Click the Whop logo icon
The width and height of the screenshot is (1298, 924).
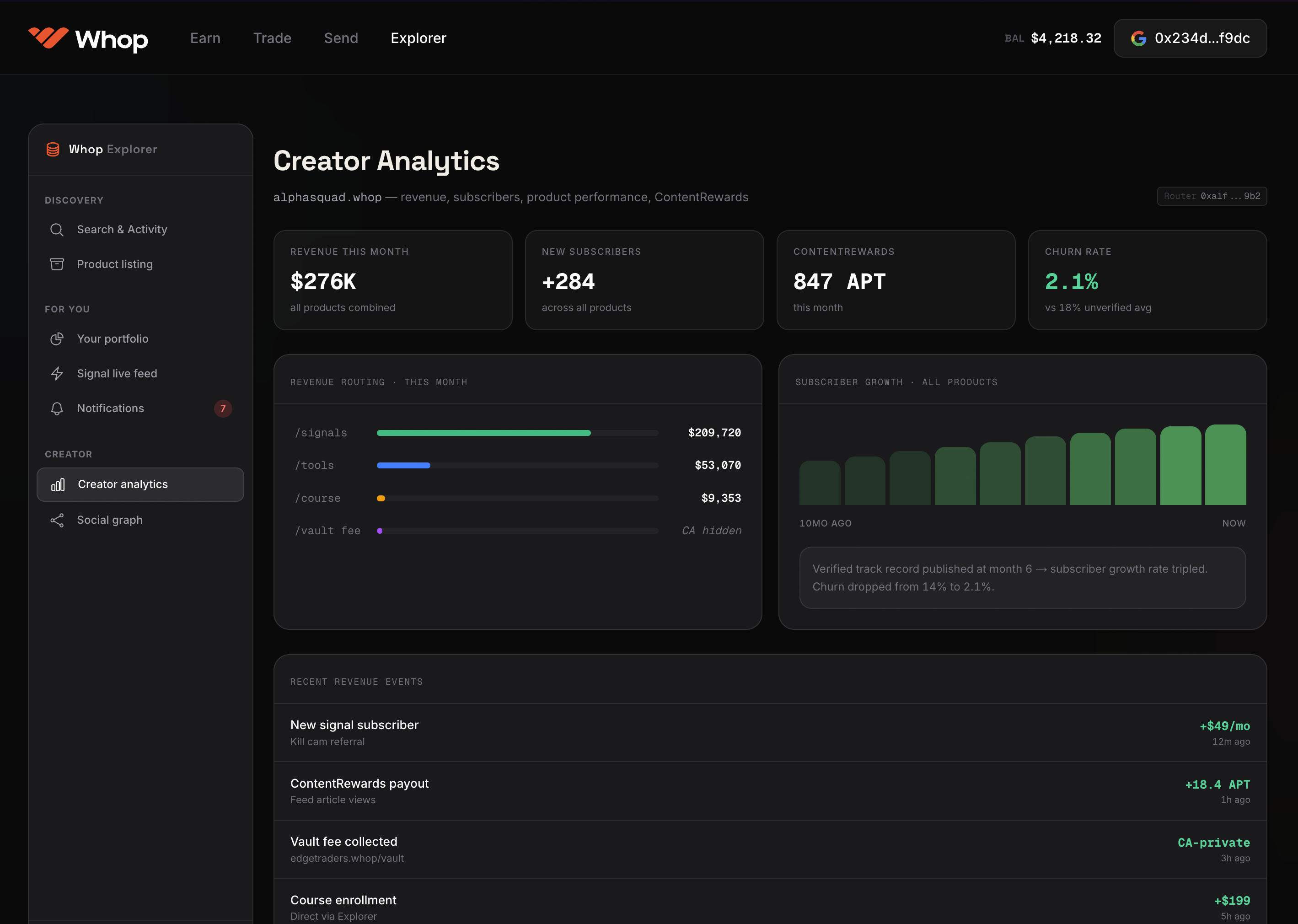[48, 38]
